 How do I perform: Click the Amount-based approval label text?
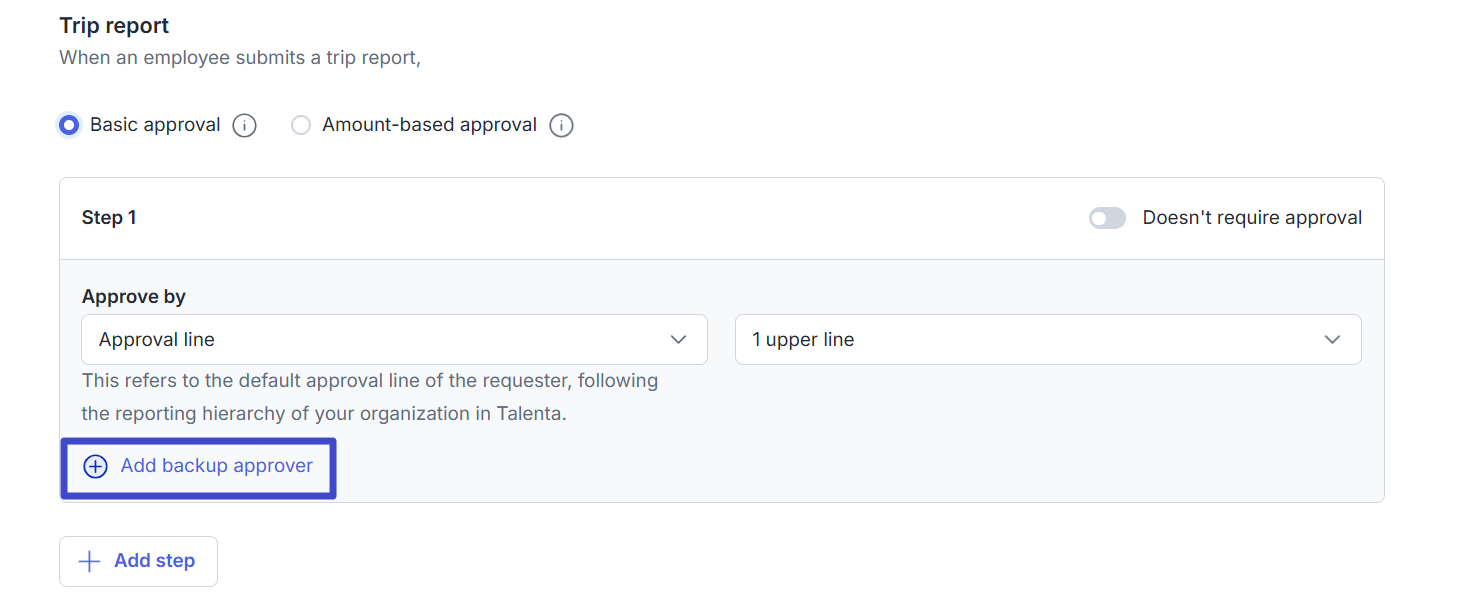coord(429,125)
